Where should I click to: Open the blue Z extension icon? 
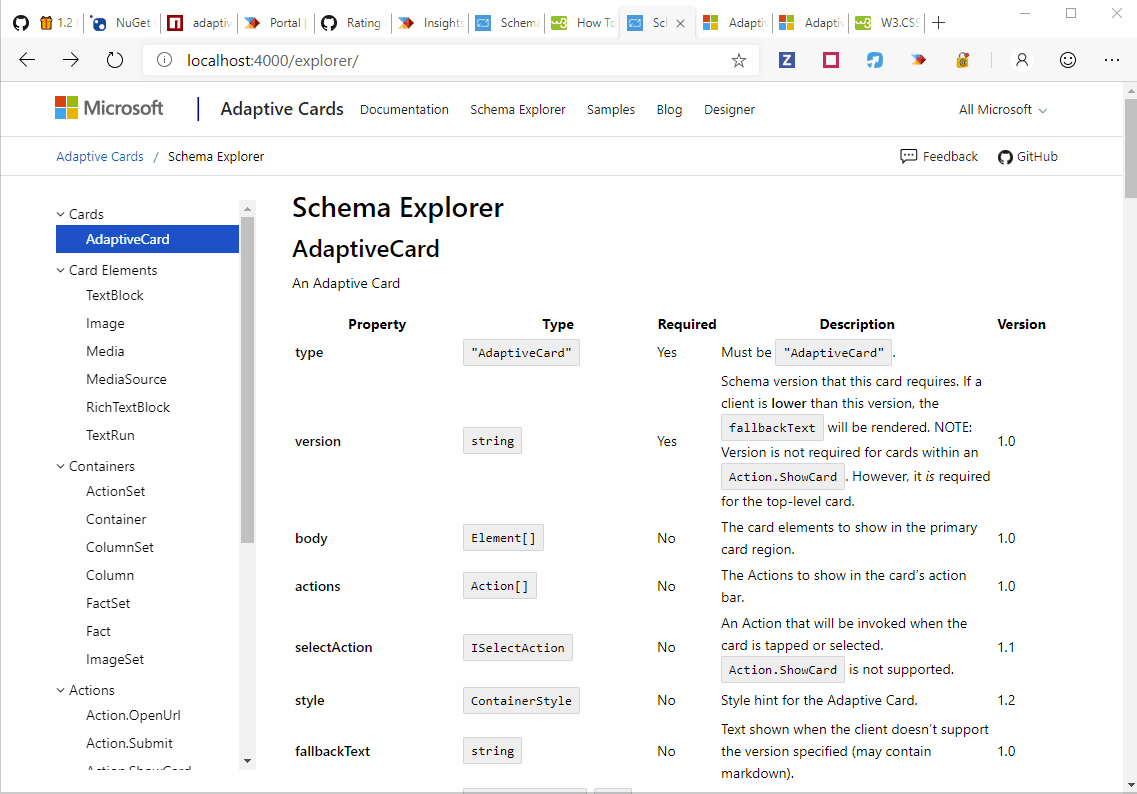[787, 60]
